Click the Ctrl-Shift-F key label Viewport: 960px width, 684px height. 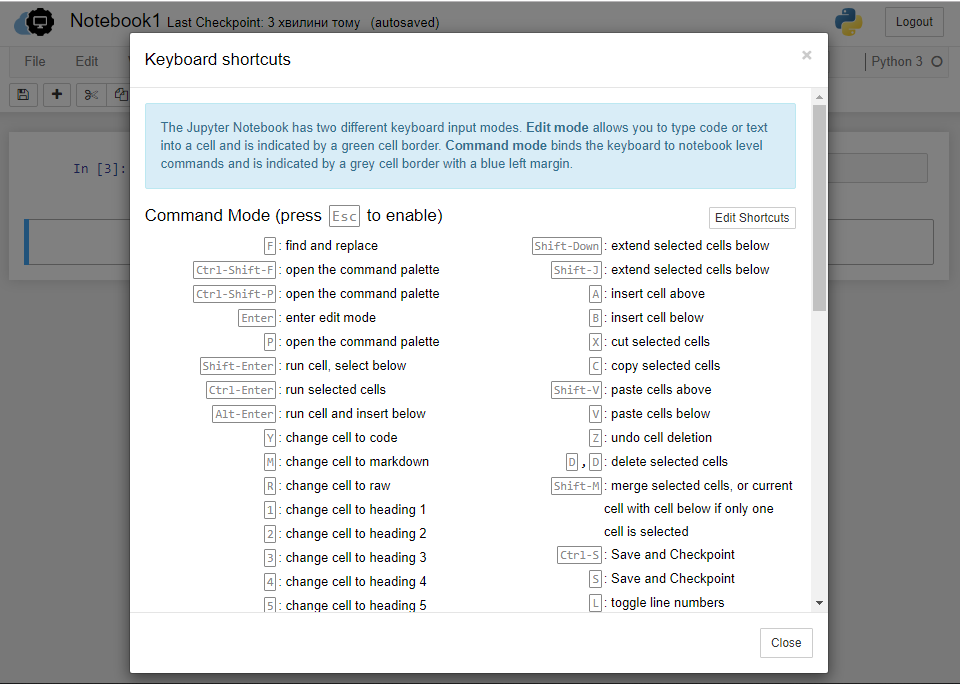(234, 270)
